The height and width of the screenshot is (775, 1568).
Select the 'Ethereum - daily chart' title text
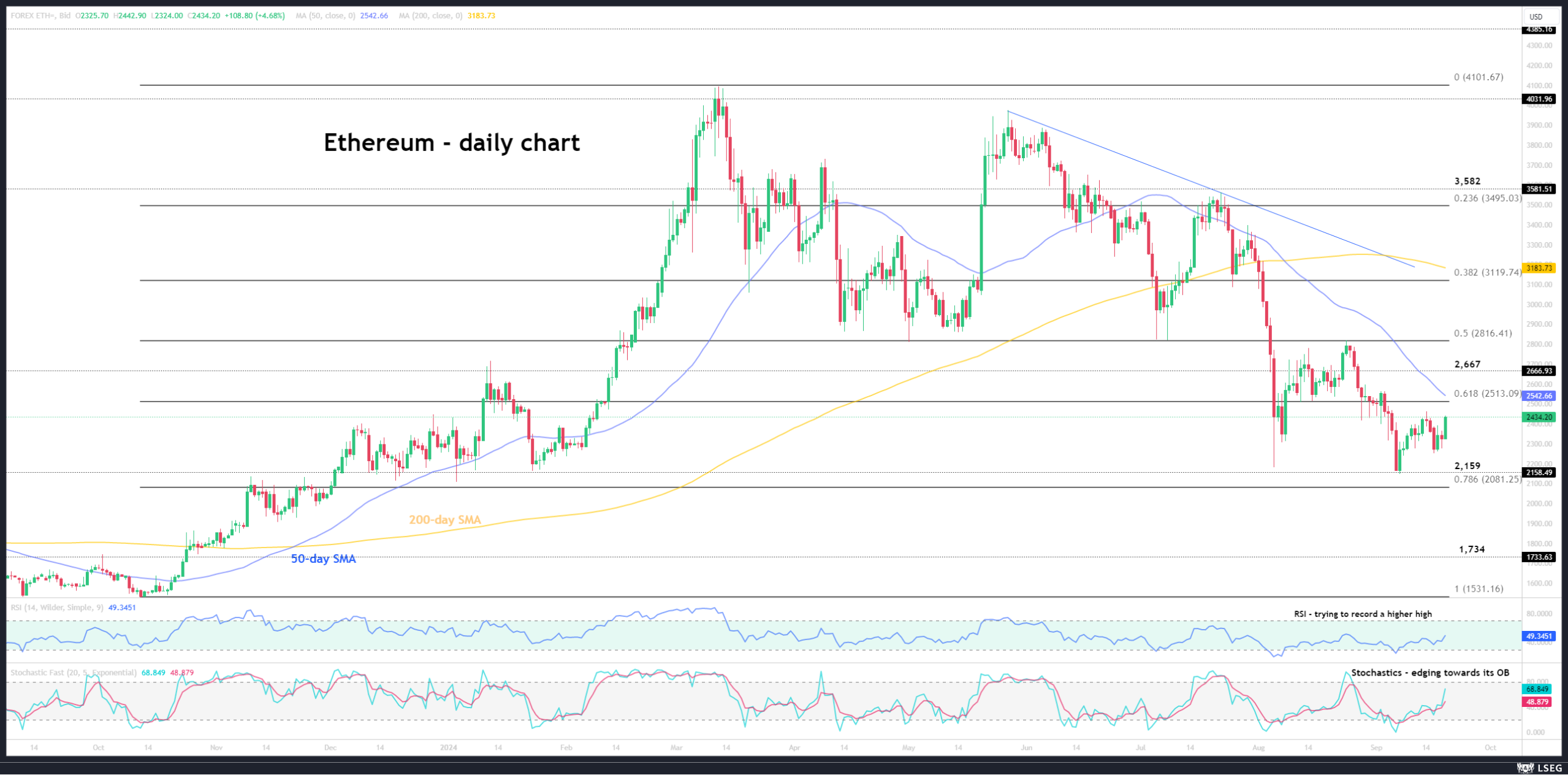451,143
